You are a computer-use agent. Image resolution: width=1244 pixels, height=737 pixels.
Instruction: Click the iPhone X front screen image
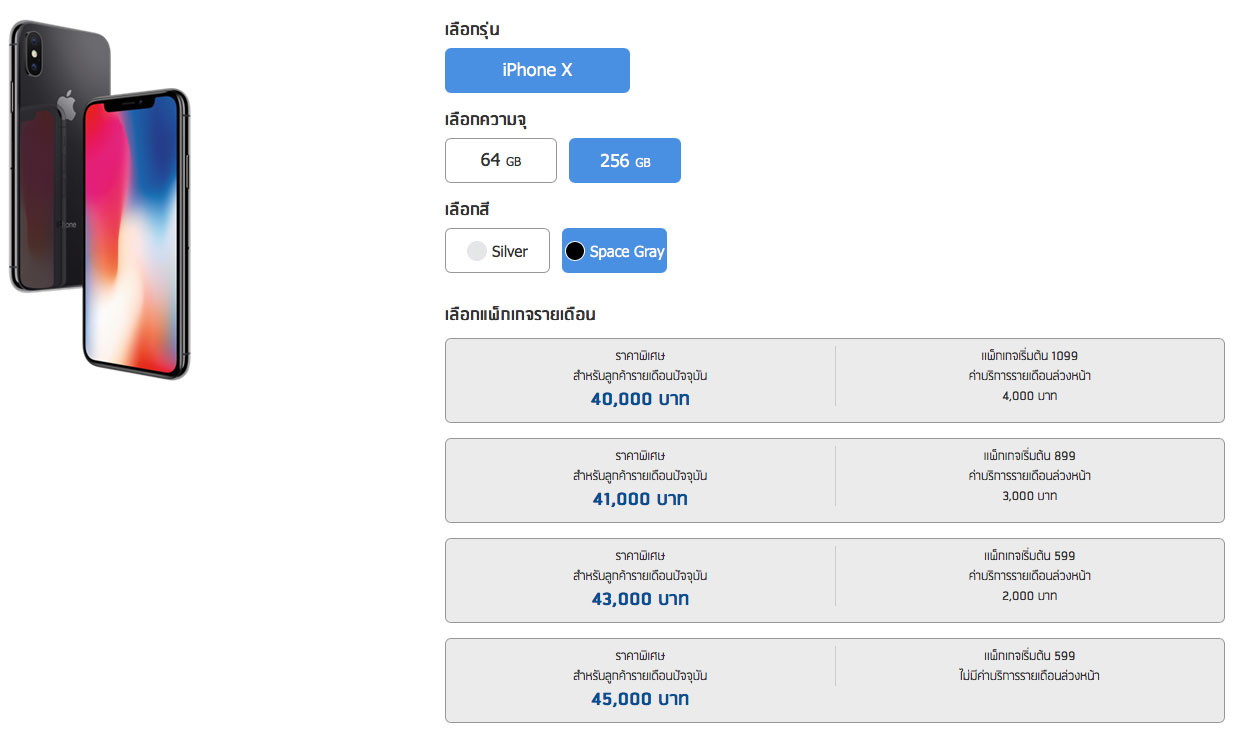(136, 234)
